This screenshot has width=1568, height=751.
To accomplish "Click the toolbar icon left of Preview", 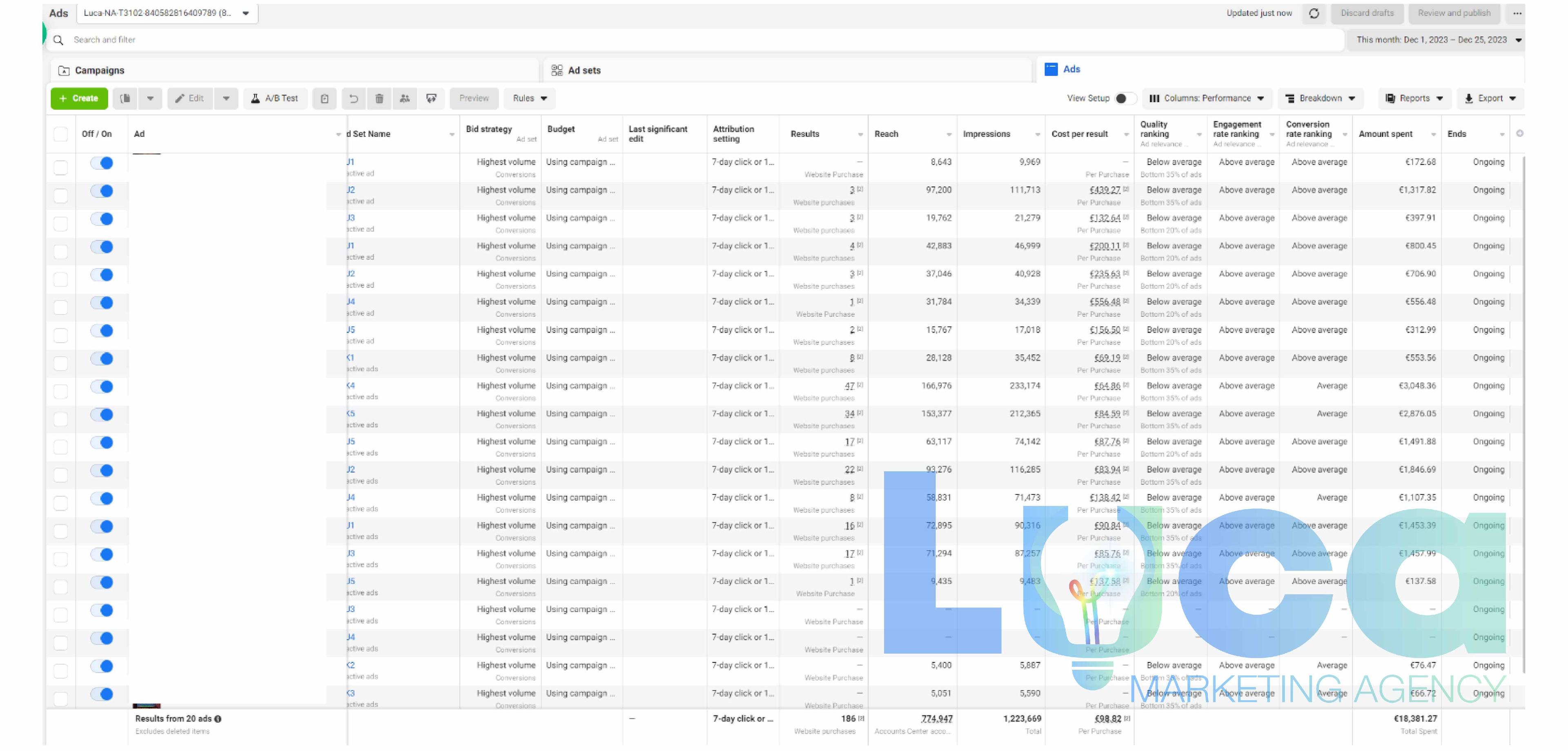I will (x=432, y=98).
